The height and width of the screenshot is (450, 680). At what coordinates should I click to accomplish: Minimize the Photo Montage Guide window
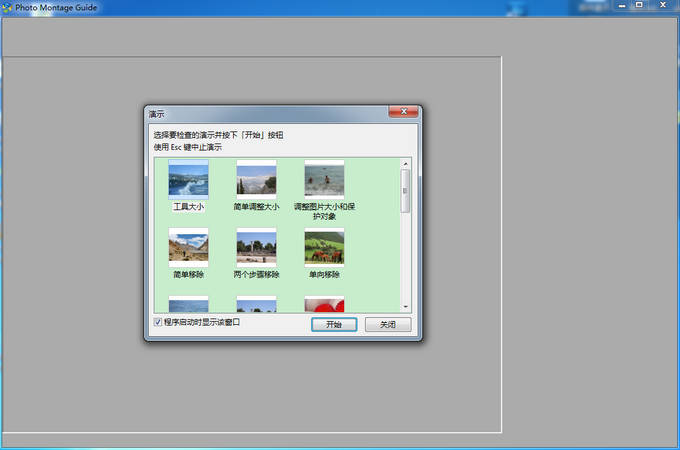point(620,6)
